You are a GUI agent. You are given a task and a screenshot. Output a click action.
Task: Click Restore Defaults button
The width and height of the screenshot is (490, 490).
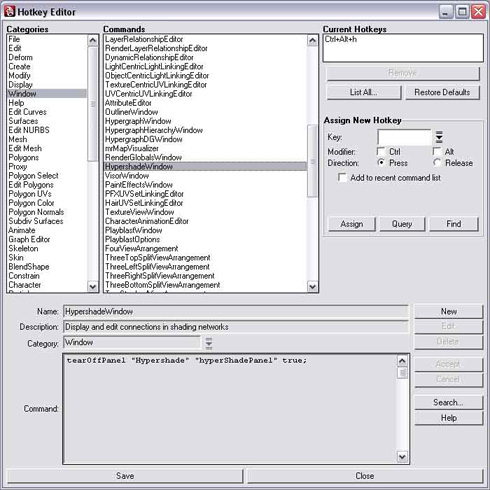[442, 92]
